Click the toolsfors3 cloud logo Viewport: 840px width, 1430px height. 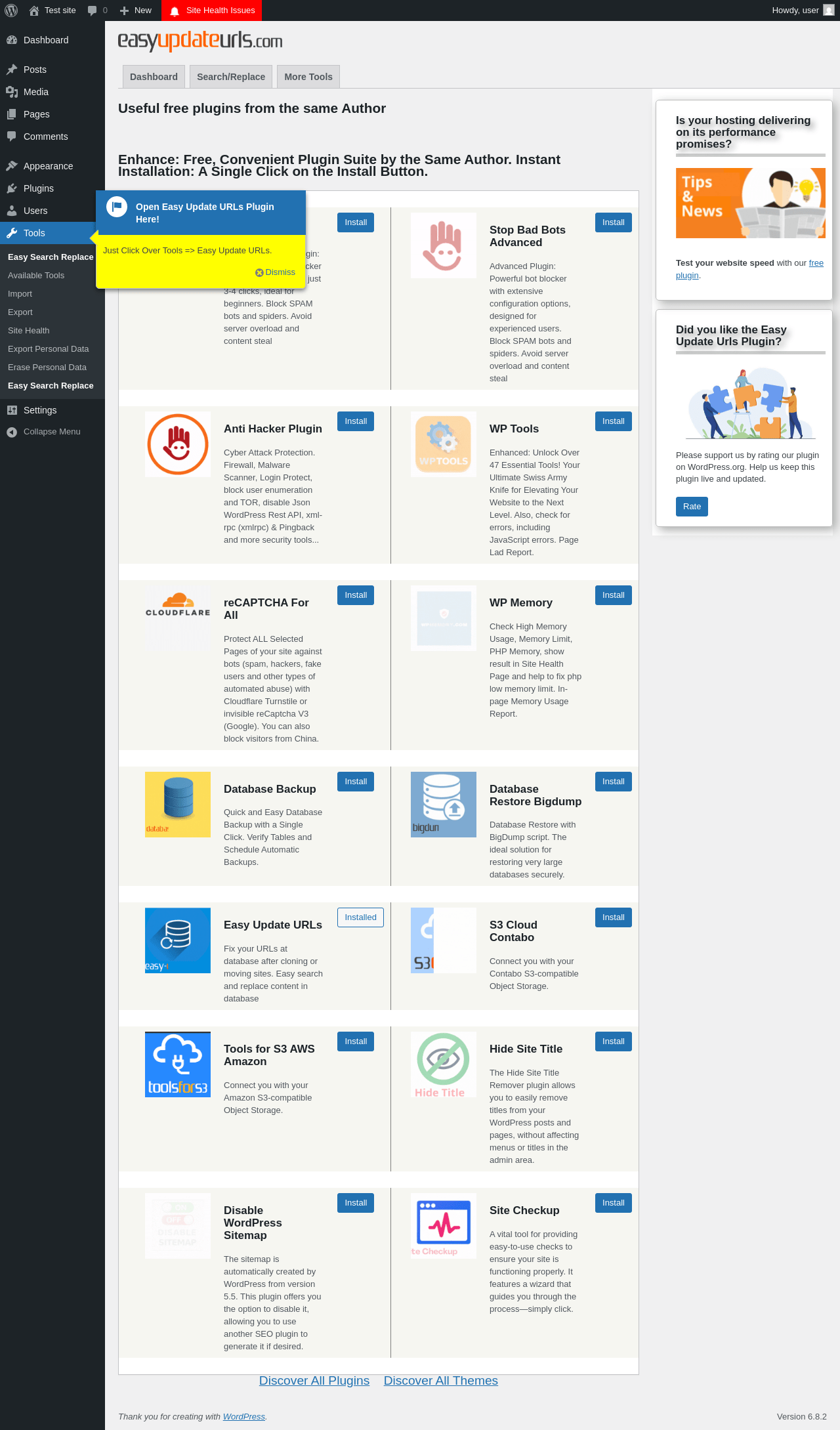point(178,1064)
